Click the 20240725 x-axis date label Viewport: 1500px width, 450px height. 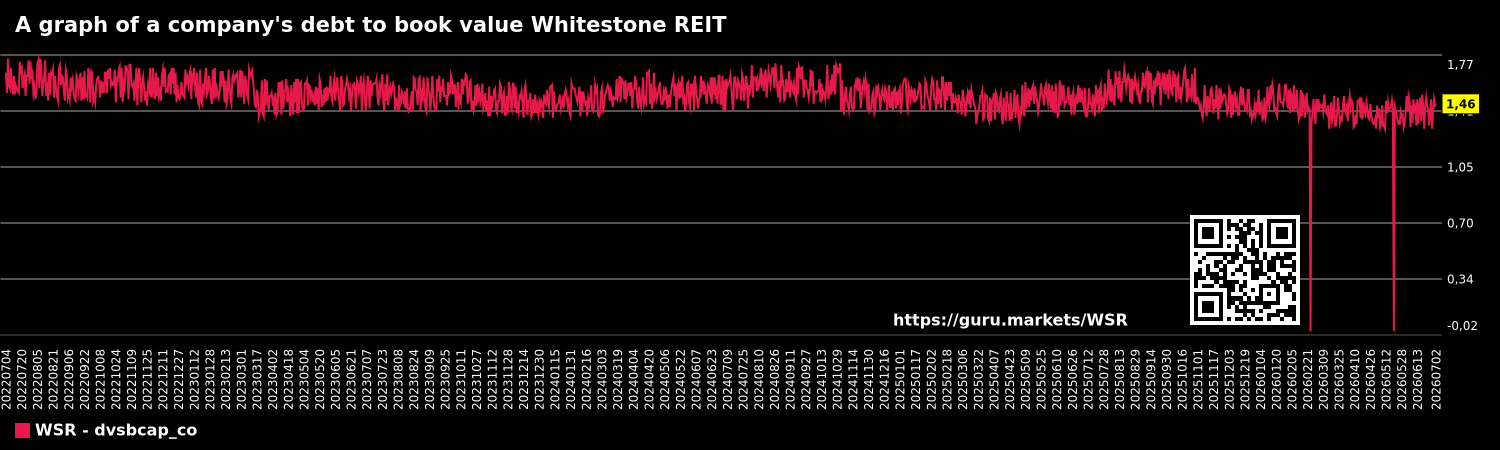(x=744, y=378)
